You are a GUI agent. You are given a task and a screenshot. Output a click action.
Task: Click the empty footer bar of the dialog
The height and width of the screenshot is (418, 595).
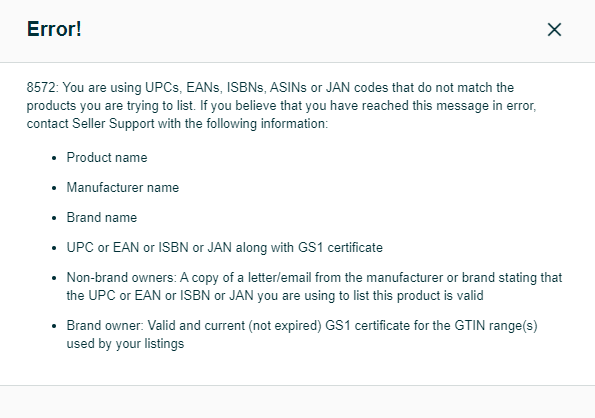pyautogui.click(x=298, y=402)
